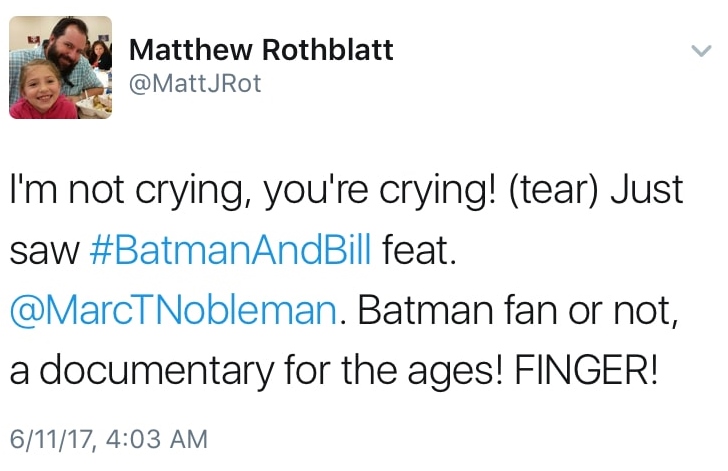Click the phrase "Batman fan or not"
The height and width of the screenshot is (471, 728).
pyautogui.click(x=517, y=310)
